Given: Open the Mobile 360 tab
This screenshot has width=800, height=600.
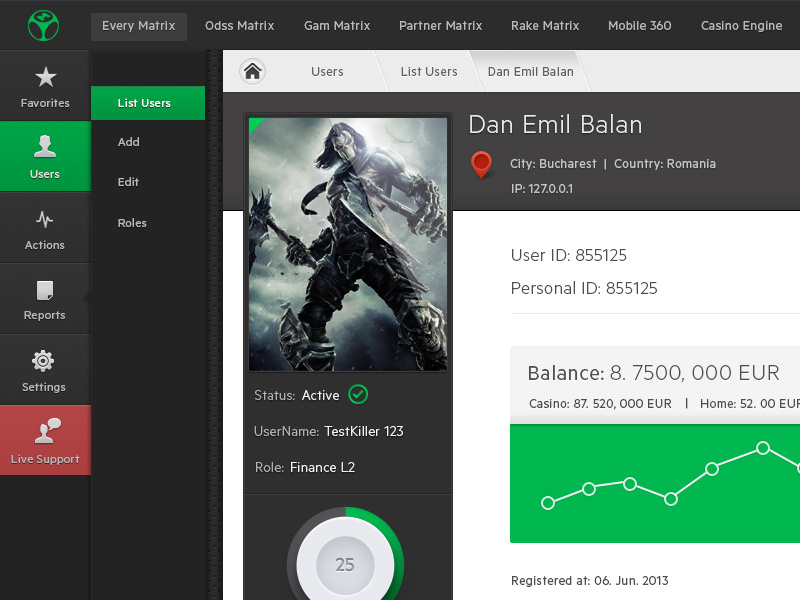Looking at the screenshot, I should point(639,25).
